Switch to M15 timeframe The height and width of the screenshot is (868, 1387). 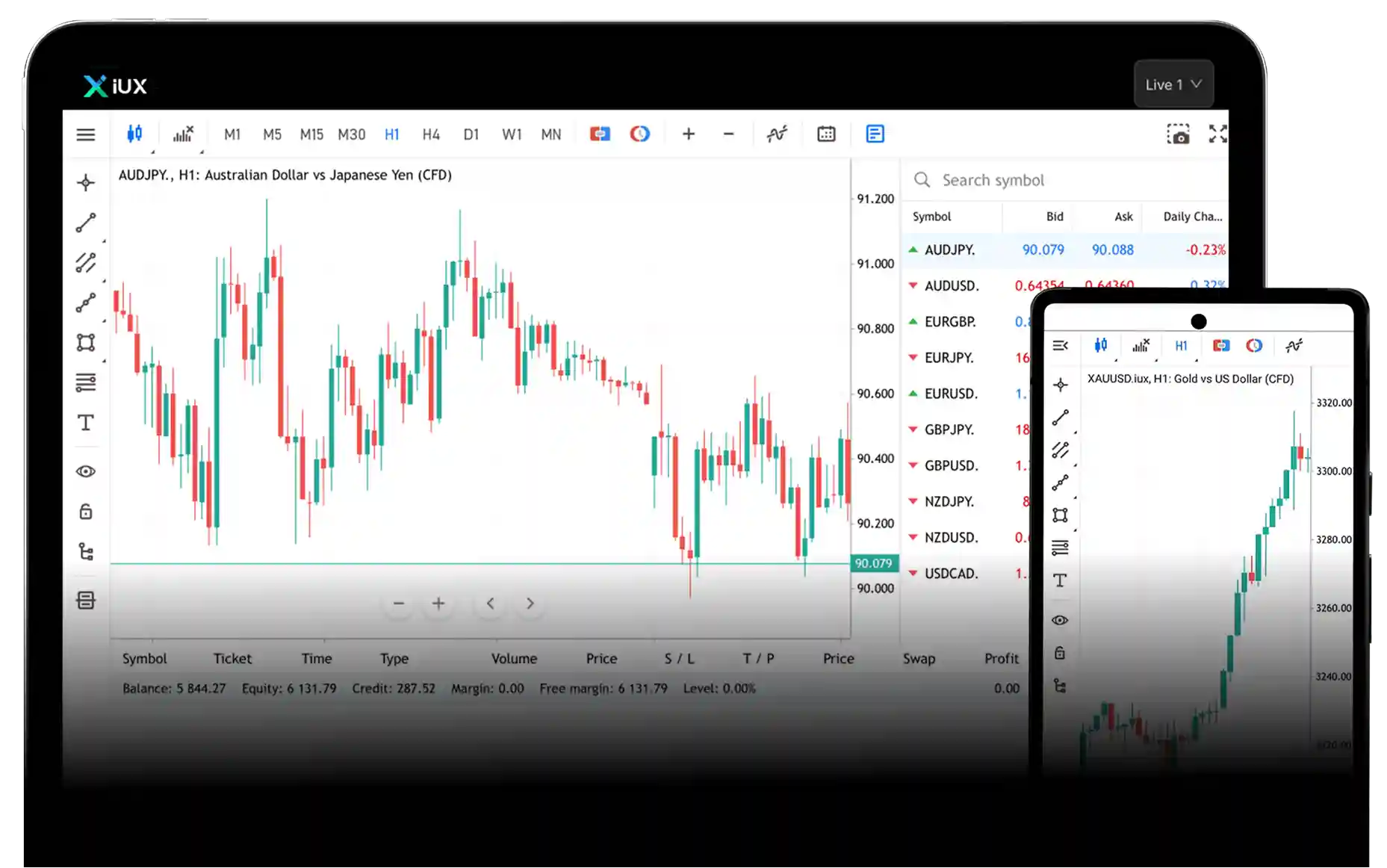coord(311,134)
